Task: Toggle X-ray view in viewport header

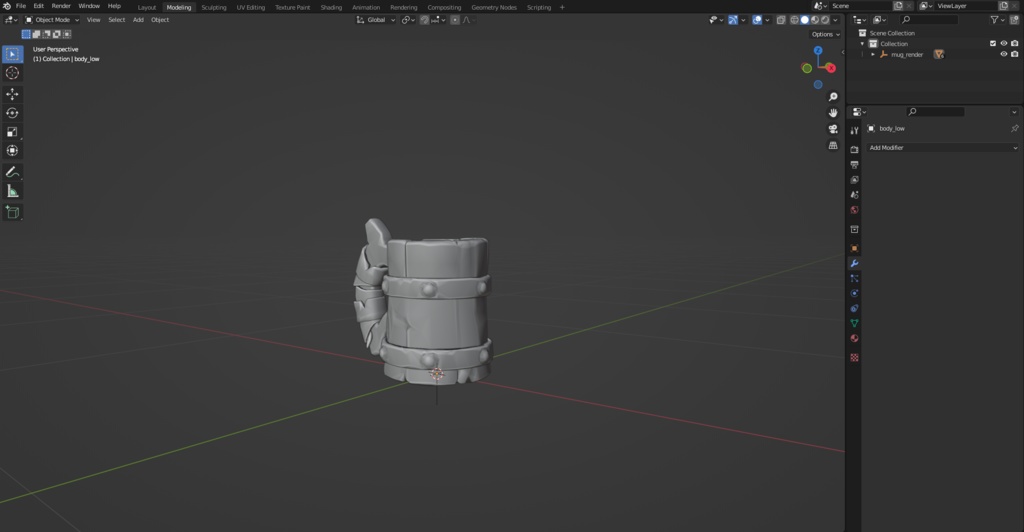Action: pyautogui.click(x=781, y=20)
